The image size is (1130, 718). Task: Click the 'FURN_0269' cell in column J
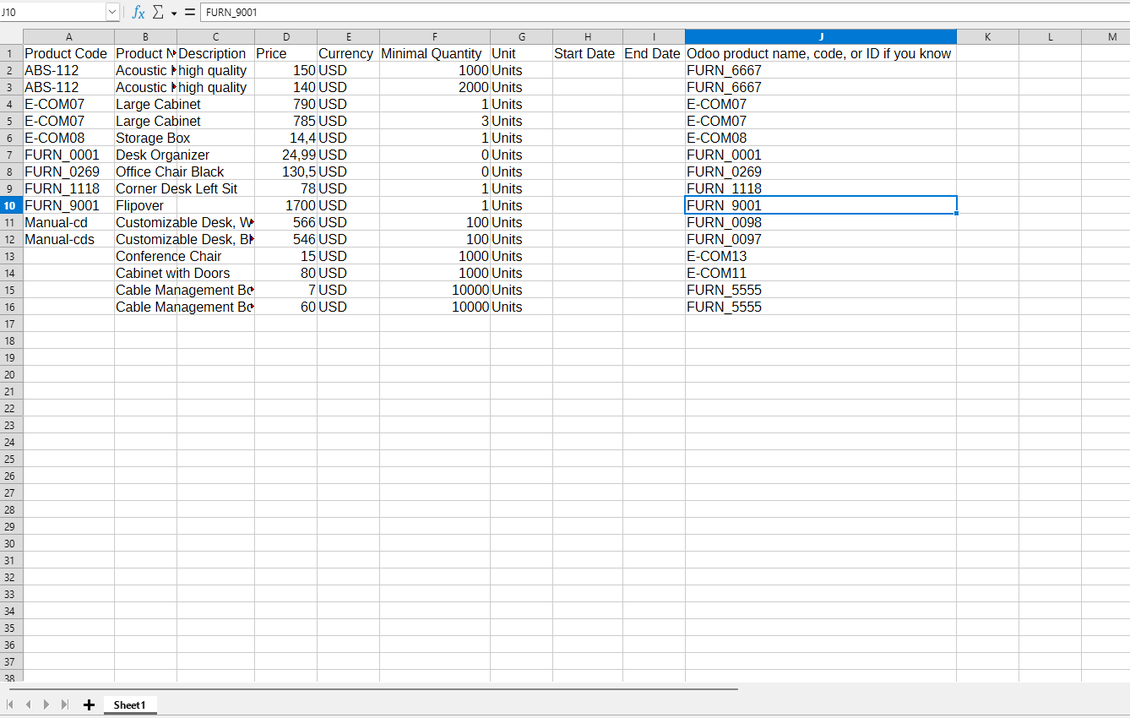click(x=821, y=172)
